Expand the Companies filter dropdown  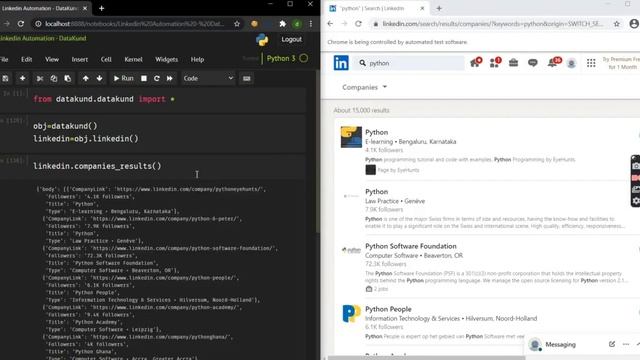point(364,87)
